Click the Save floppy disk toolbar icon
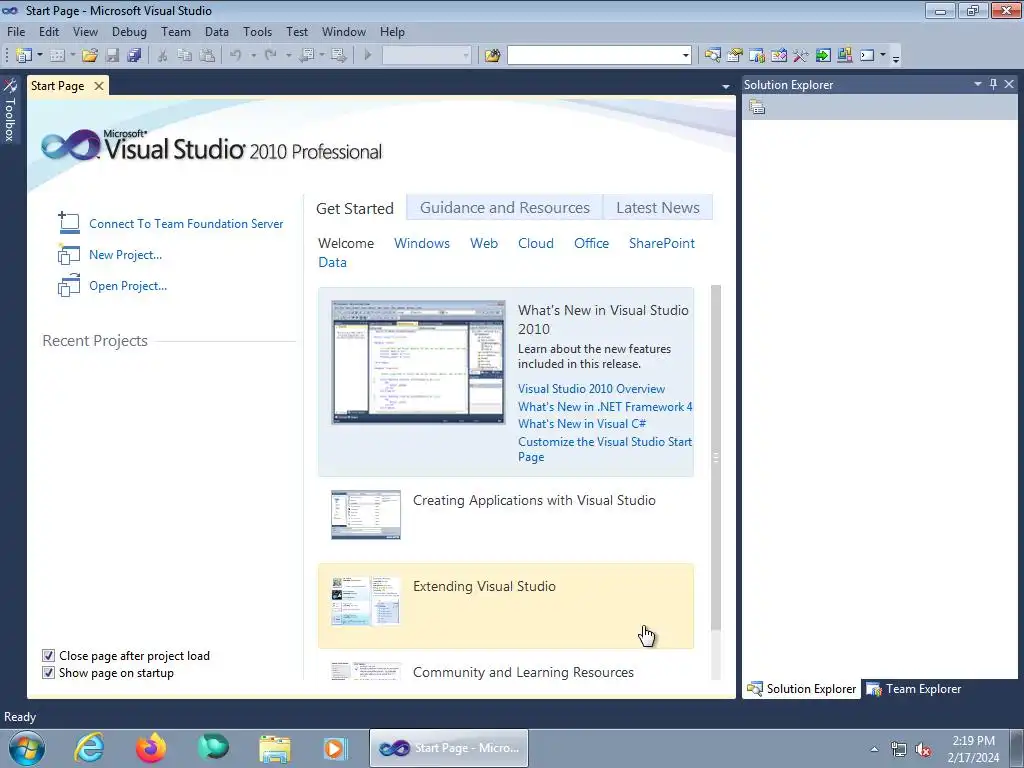 [112, 56]
